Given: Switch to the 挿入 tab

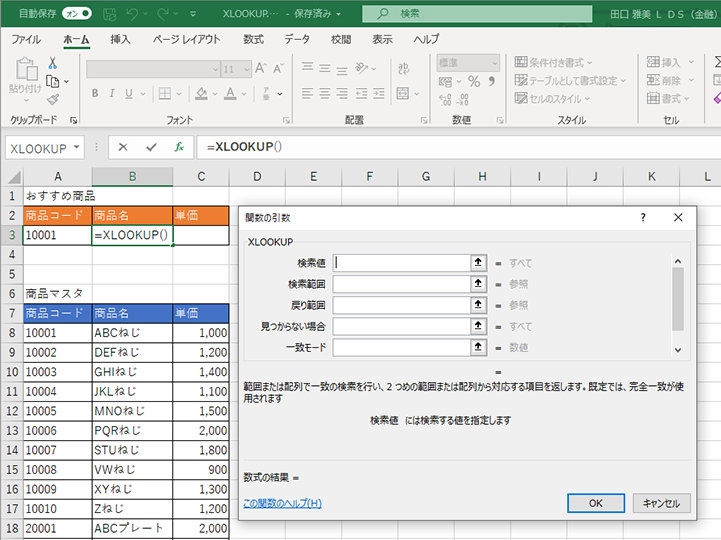Looking at the screenshot, I should (x=120, y=40).
